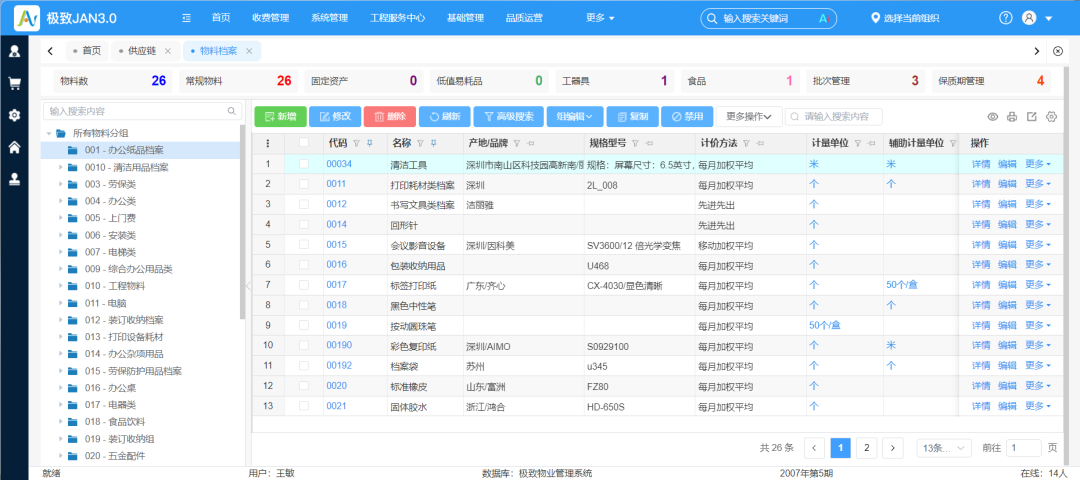Click the 请输入搜索内容 table search field
1080x480 pixels.
coord(834,116)
